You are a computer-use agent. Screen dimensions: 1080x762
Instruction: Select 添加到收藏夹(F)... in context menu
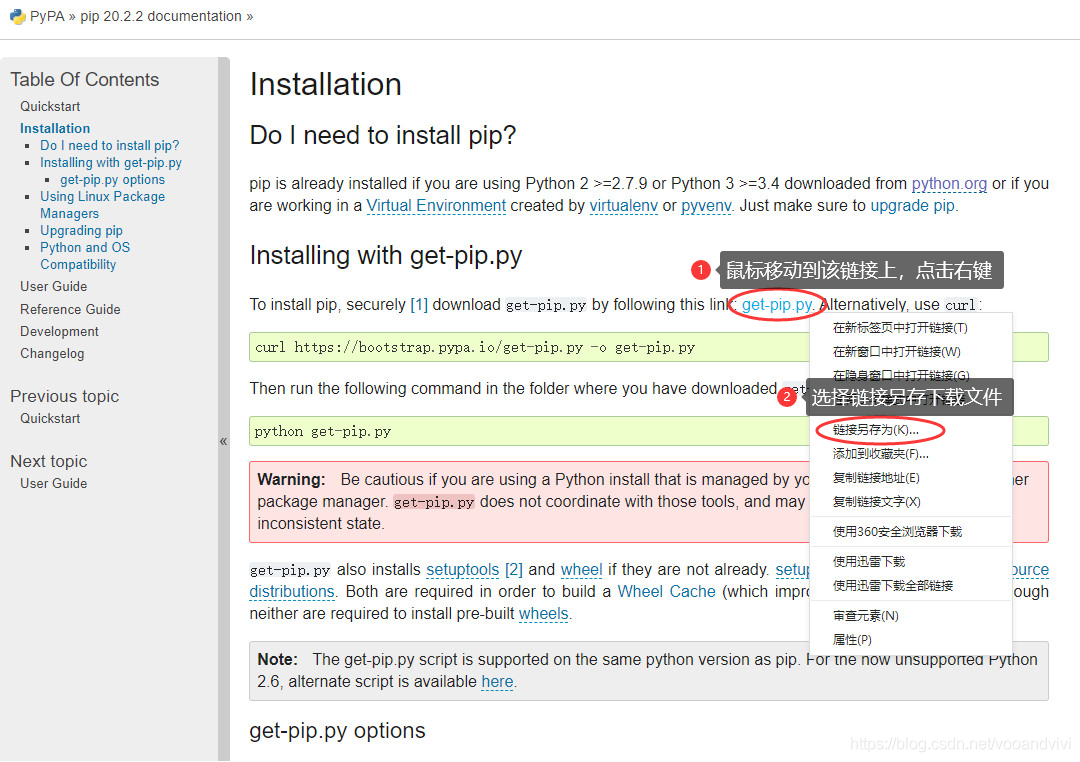tap(880, 454)
